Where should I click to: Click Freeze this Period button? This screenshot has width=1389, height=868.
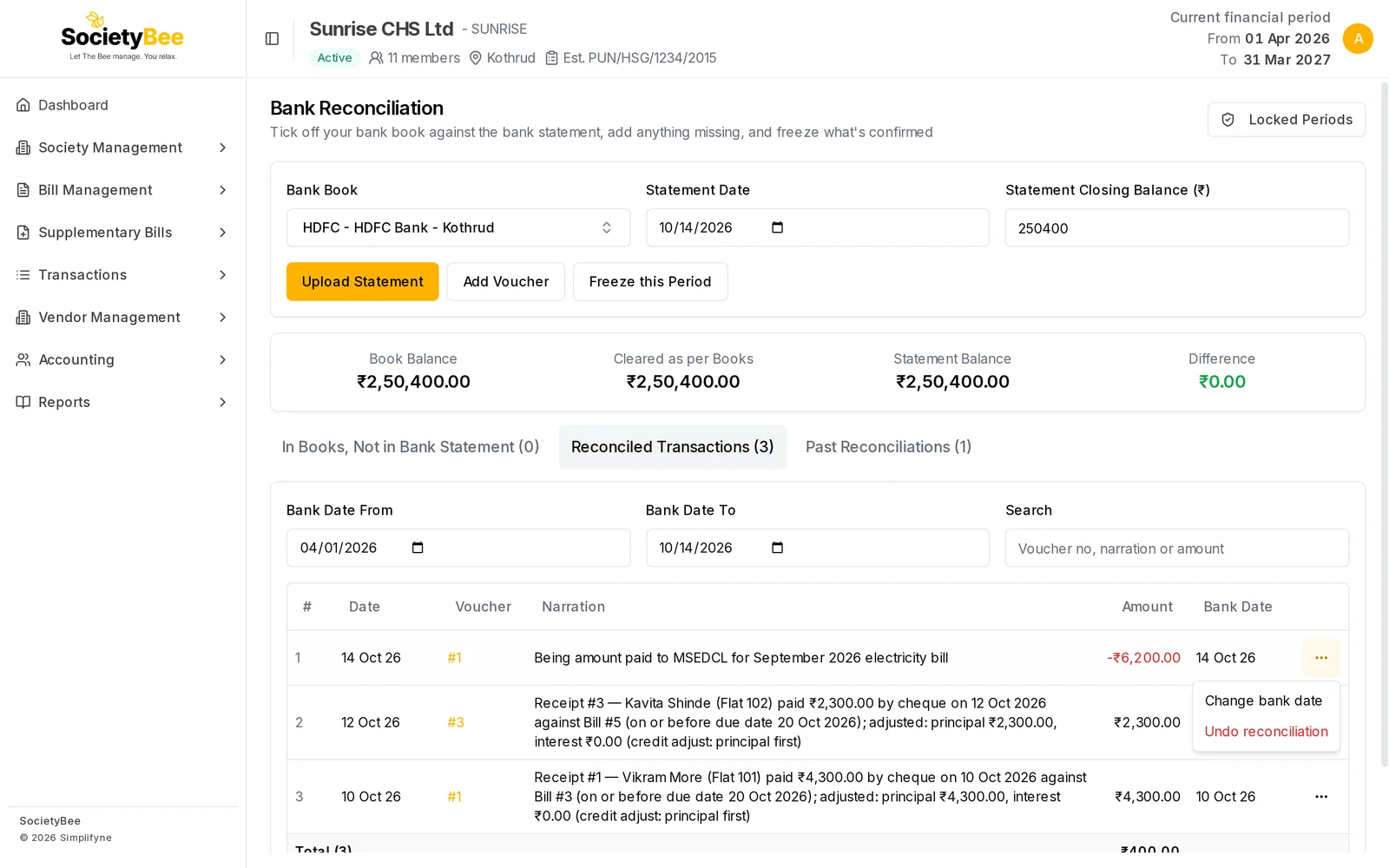pyautogui.click(x=650, y=281)
